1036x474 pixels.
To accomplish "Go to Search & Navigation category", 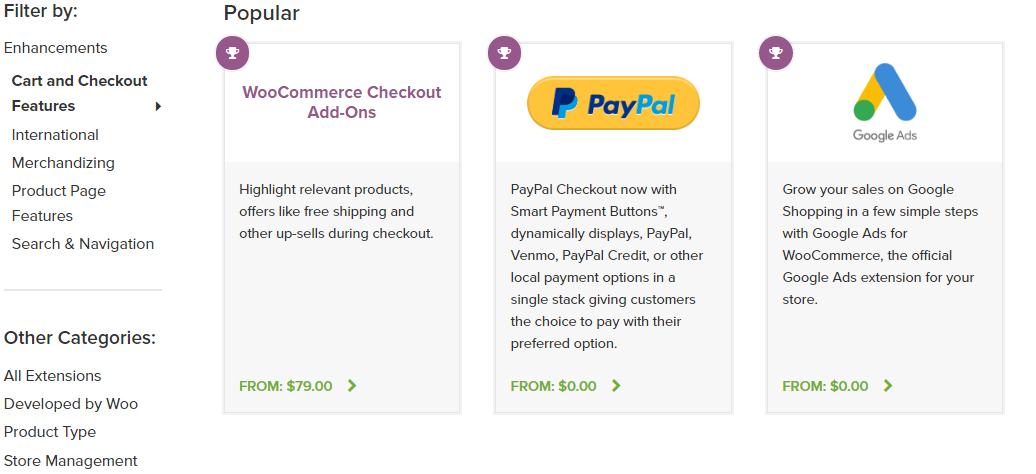I will tap(83, 244).
